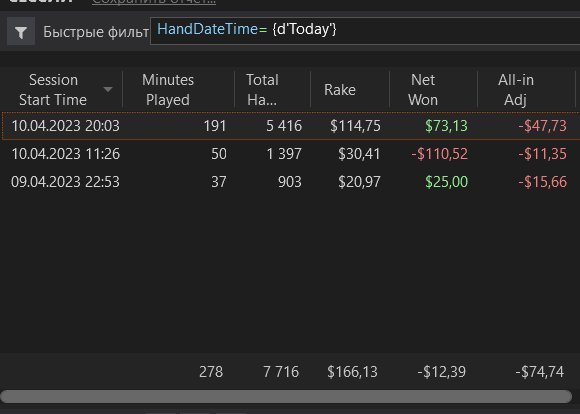Sort by Rake column header
This screenshot has width=580, height=414.
[340, 90]
